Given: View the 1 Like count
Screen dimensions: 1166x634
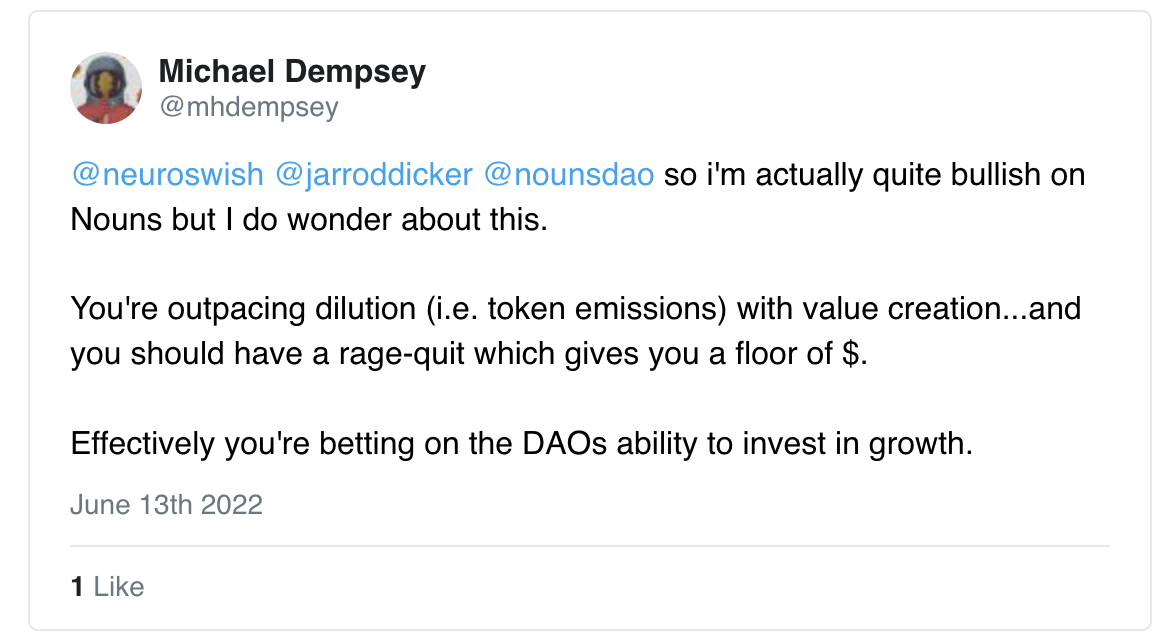Looking at the screenshot, I should tap(107, 586).
